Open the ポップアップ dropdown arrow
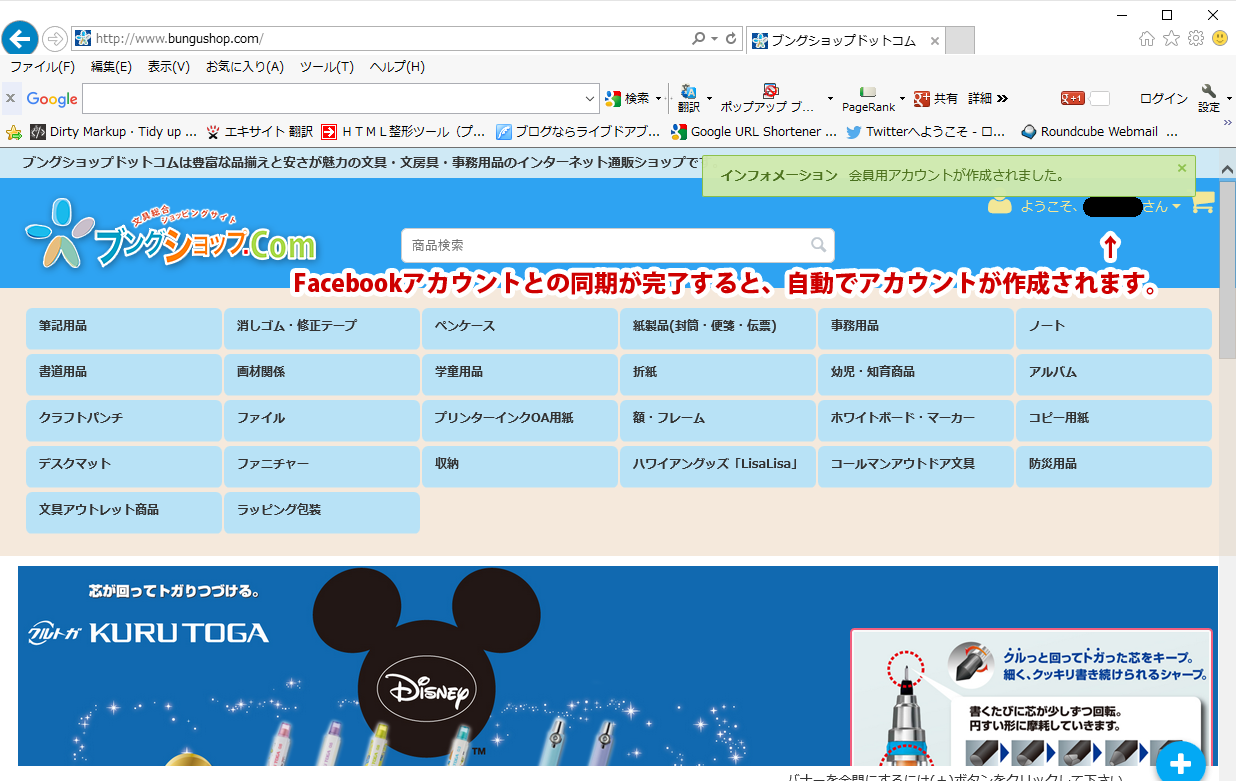This screenshot has height=781, width=1236. [x=830, y=98]
